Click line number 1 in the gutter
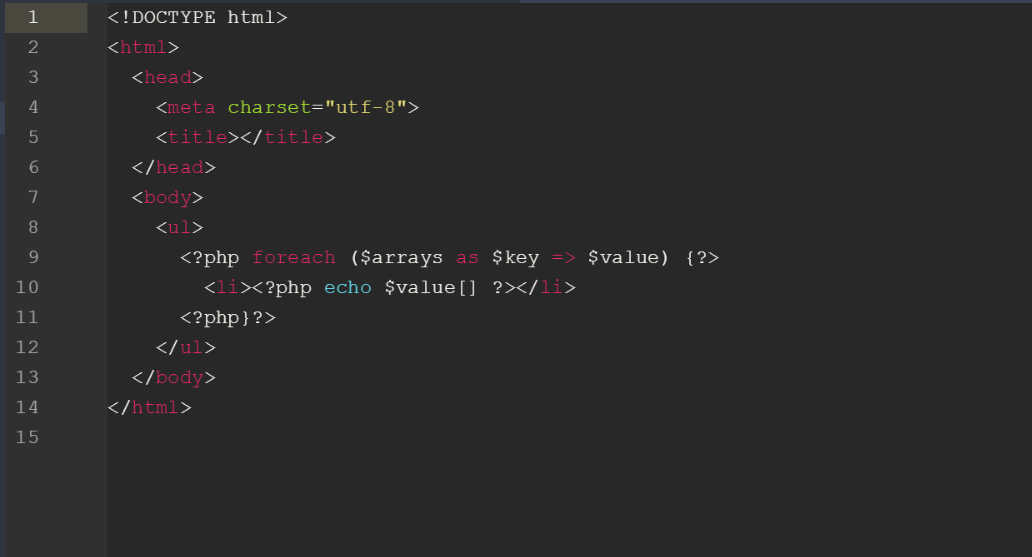This screenshot has width=1032, height=557. coord(33,17)
